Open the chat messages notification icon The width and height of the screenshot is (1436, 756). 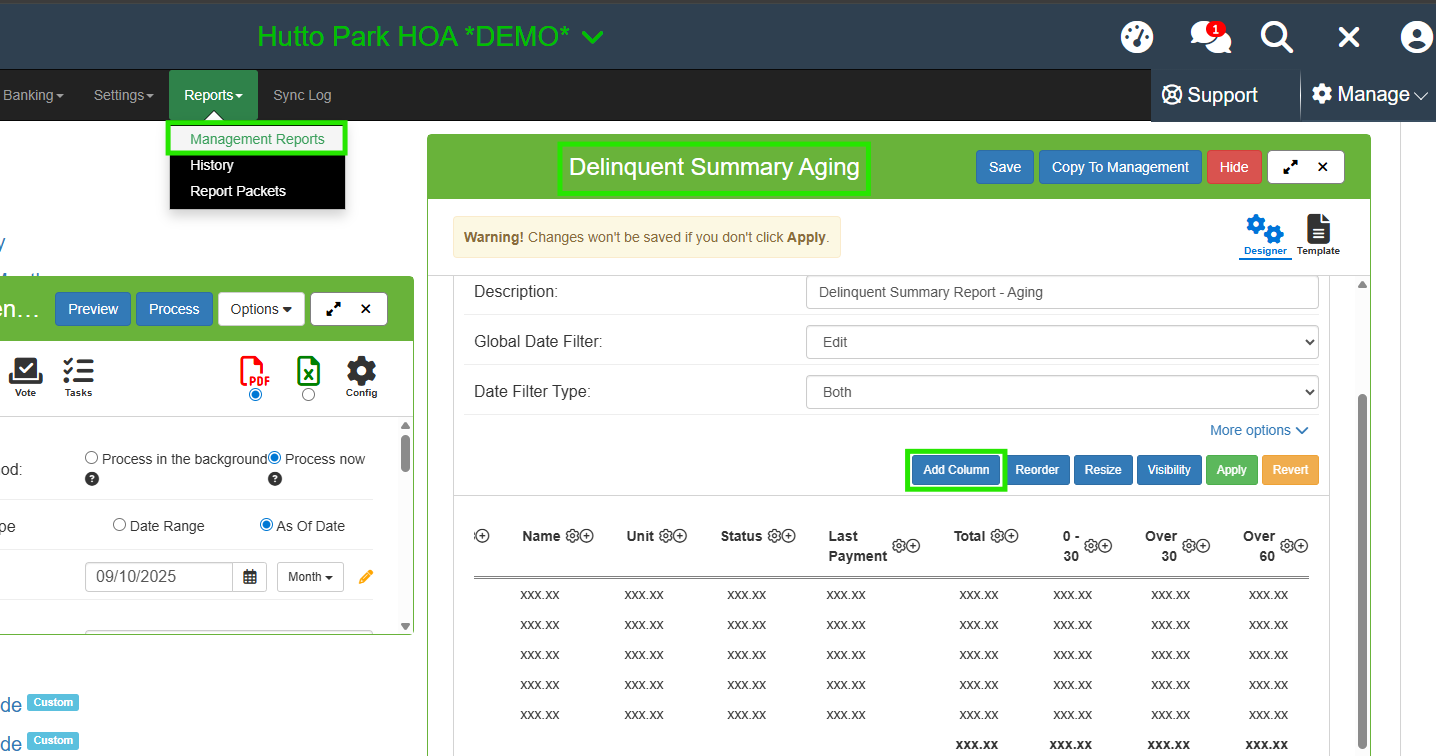tap(1209, 37)
